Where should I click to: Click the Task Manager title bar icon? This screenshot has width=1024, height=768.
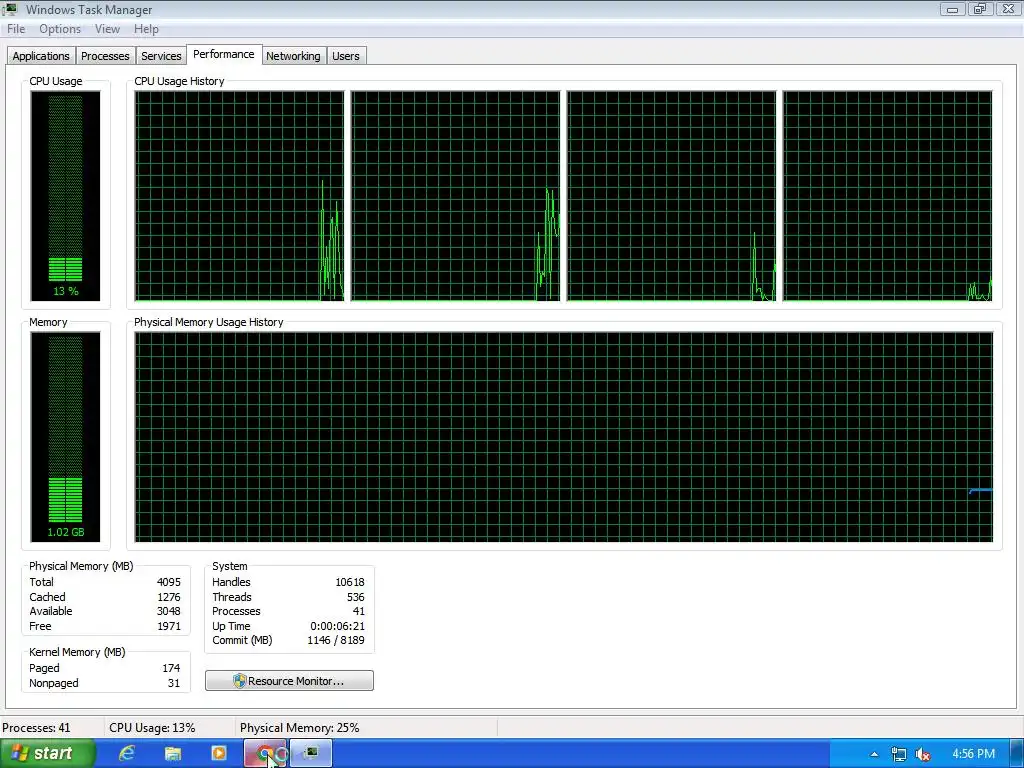pos(10,9)
